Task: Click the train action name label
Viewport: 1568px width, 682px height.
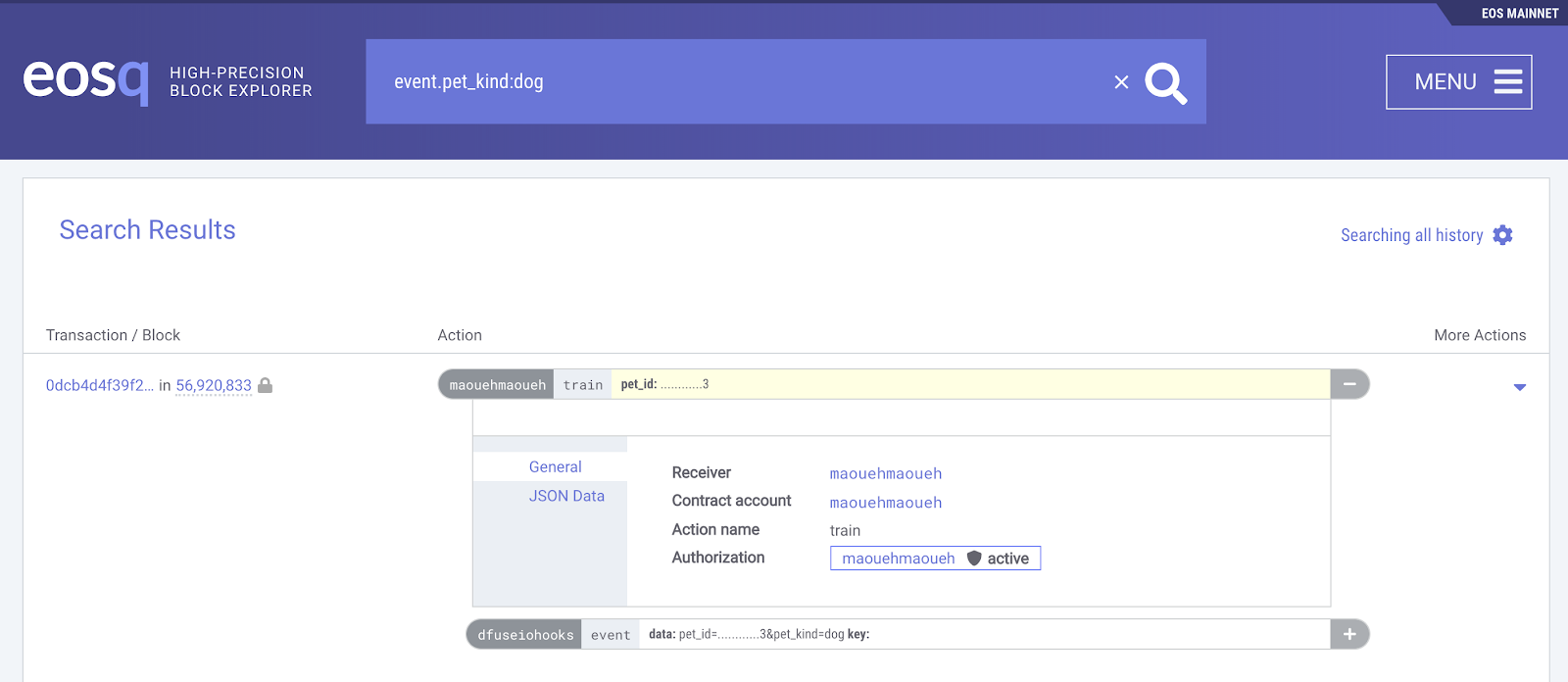Action: coord(583,384)
